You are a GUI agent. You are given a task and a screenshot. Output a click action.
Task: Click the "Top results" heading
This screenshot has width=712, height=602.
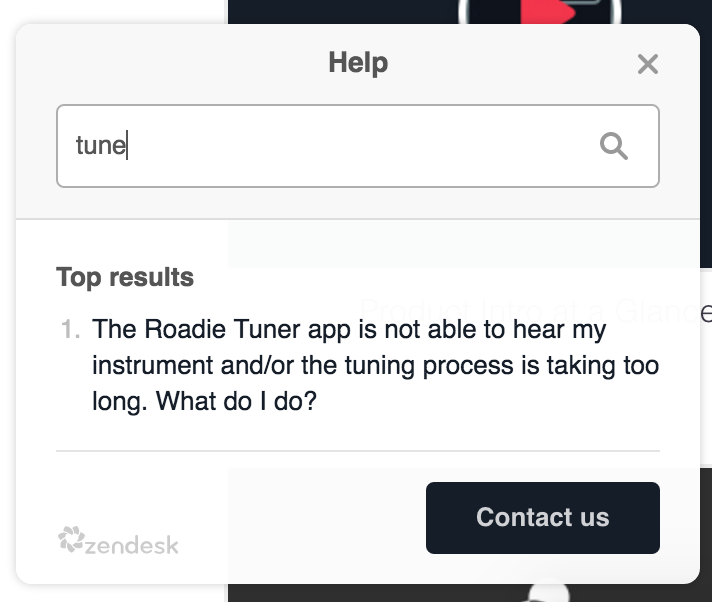pyautogui.click(x=125, y=277)
